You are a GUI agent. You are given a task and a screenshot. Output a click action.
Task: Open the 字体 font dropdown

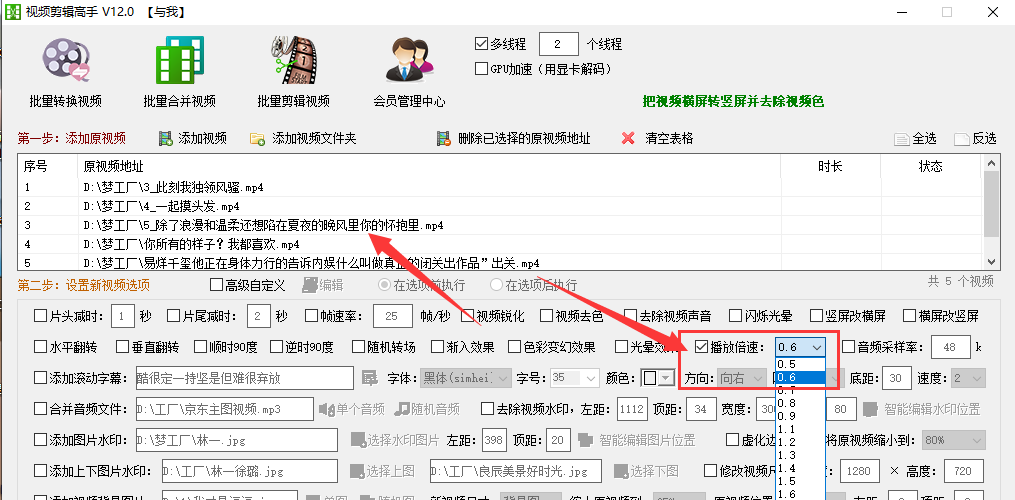coord(465,378)
